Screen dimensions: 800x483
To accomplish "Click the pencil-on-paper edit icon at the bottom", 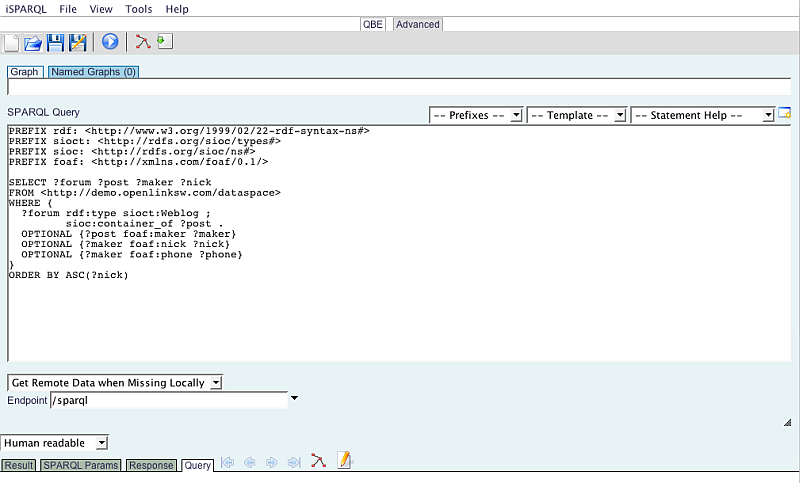I will 345,460.
